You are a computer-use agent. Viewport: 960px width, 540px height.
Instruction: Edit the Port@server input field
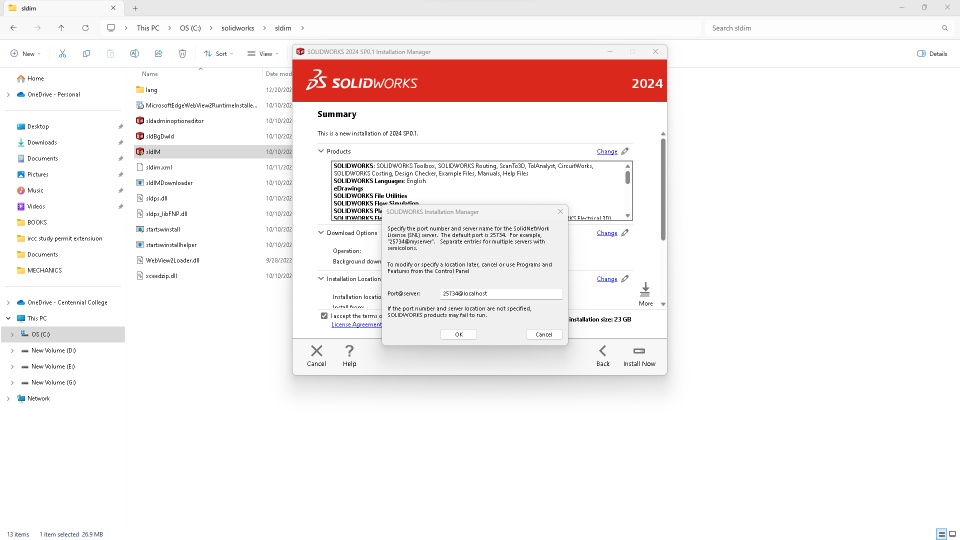click(500, 293)
